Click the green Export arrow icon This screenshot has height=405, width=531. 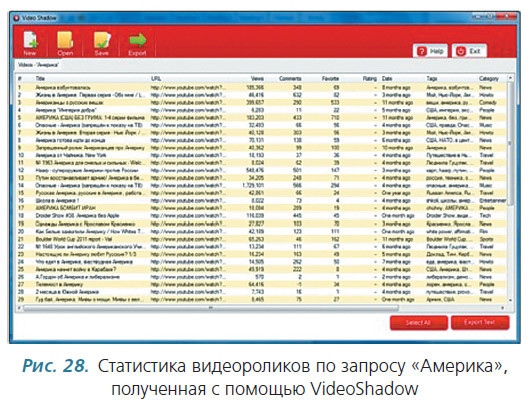tap(137, 40)
